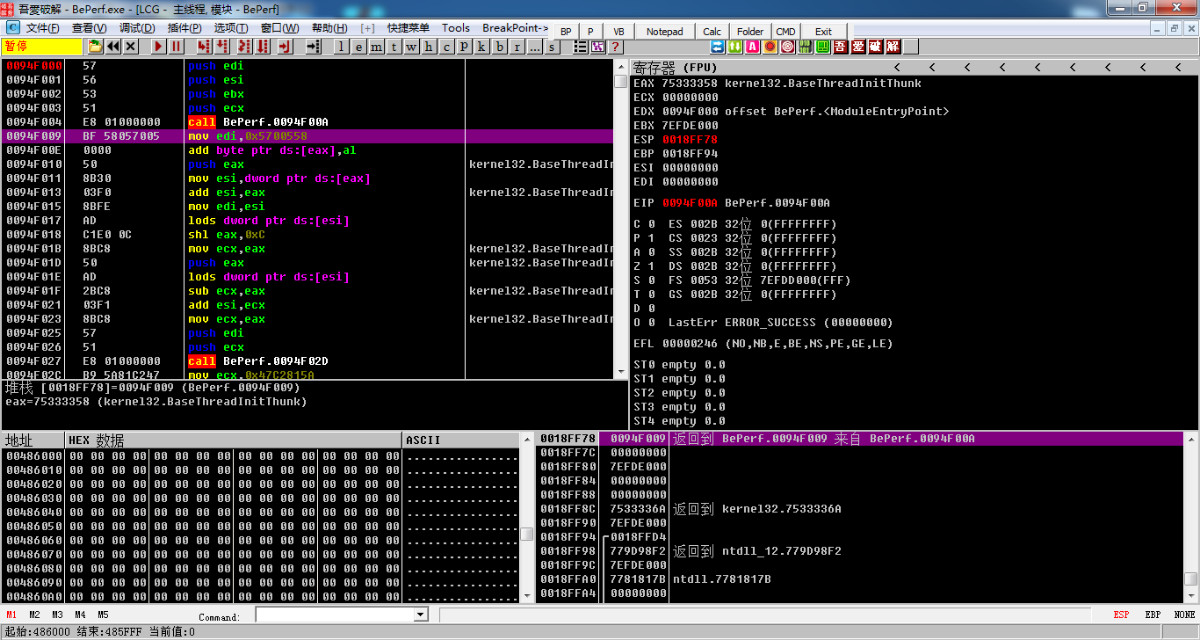Switch to memory dump tab M2
This screenshot has height=640, width=1200.
coord(35,615)
